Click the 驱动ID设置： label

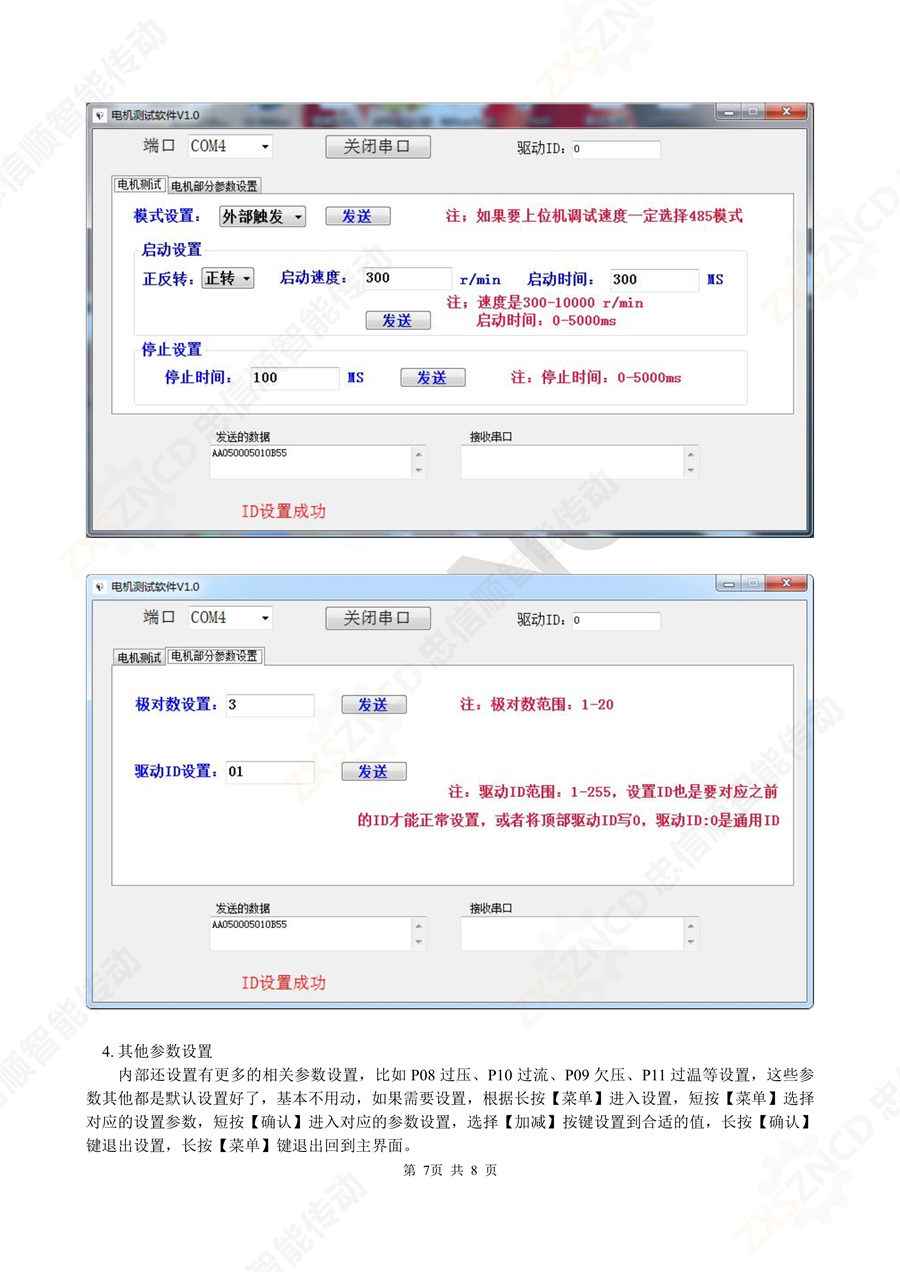point(177,772)
